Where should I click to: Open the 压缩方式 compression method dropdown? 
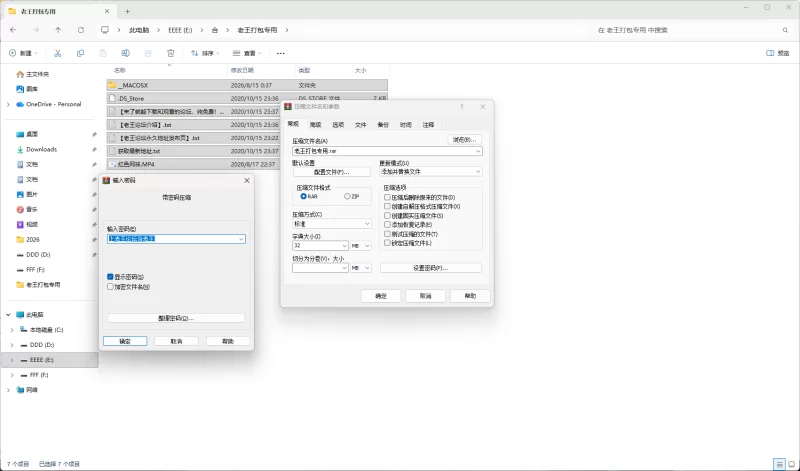pyautogui.click(x=366, y=224)
